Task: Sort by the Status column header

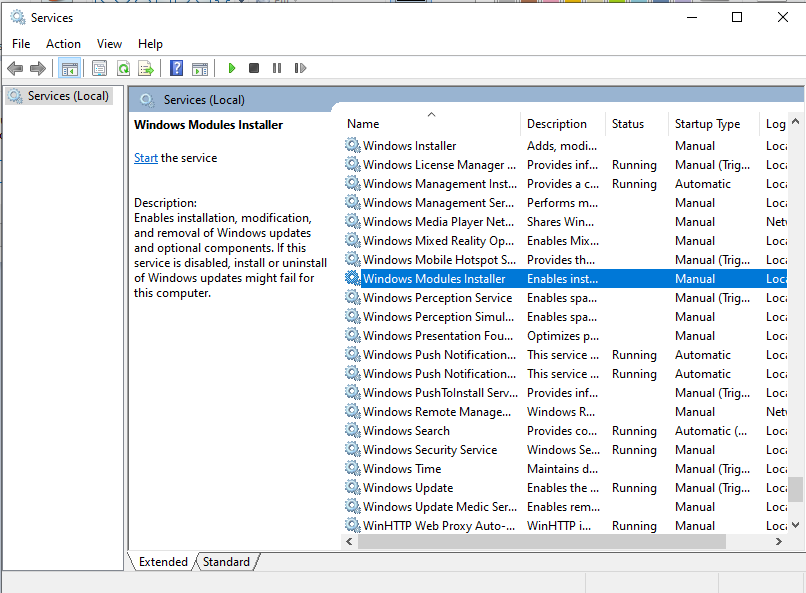Action: click(x=637, y=124)
